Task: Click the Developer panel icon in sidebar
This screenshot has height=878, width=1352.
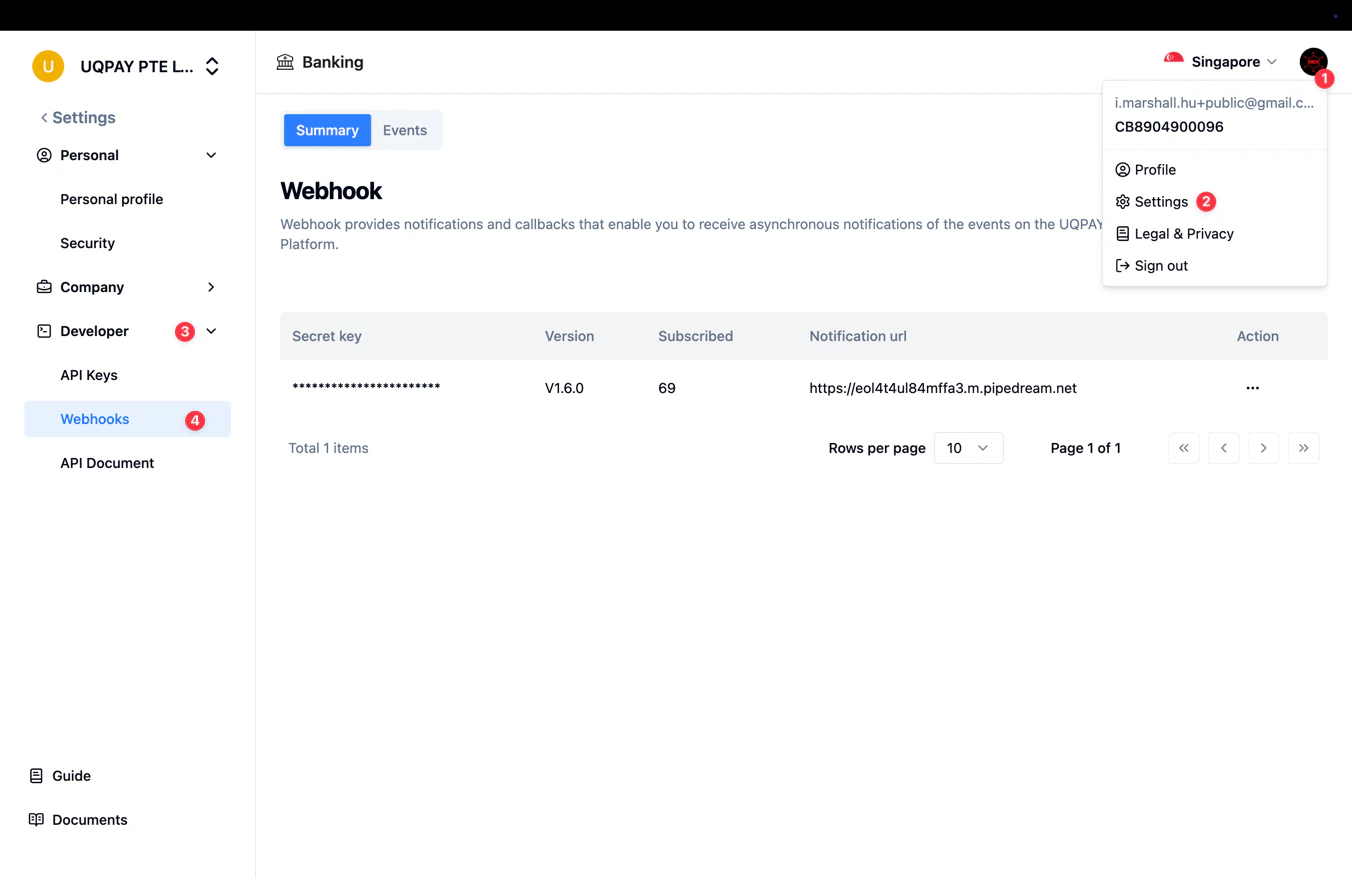Action: point(43,330)
